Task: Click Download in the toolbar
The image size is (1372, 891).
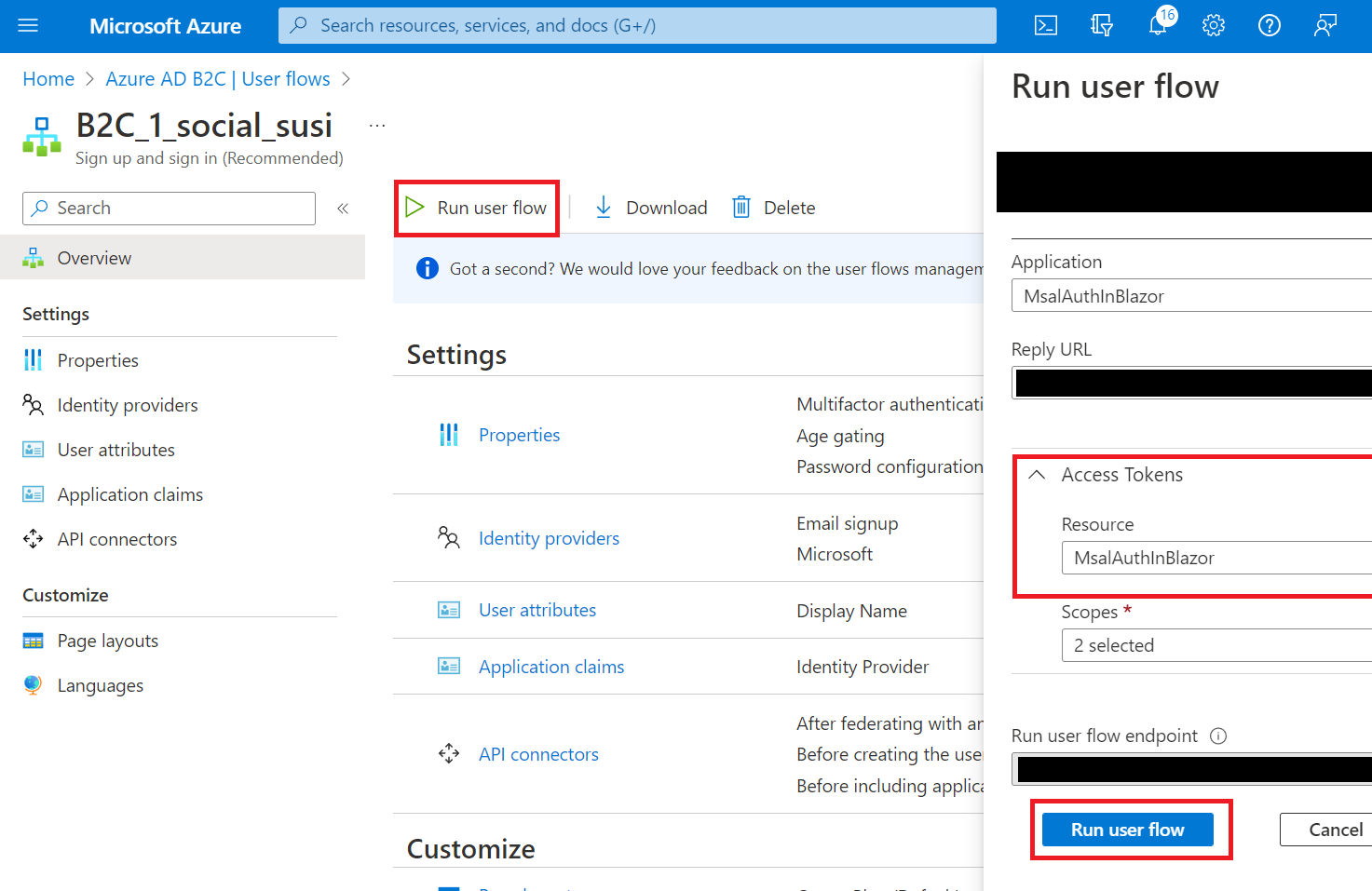Action: (x=651, y=208)
